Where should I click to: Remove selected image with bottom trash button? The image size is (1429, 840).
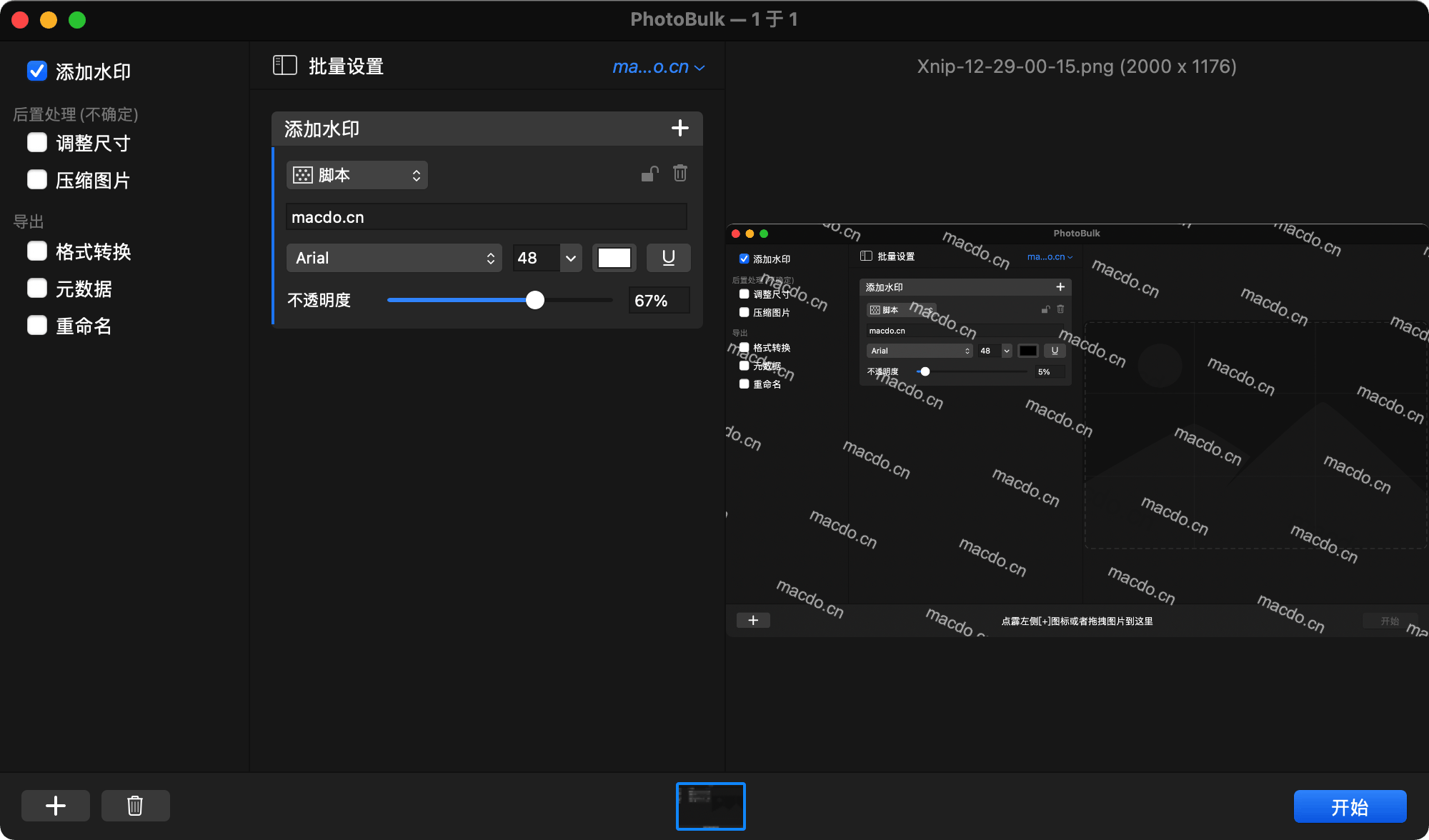point(135,806)
